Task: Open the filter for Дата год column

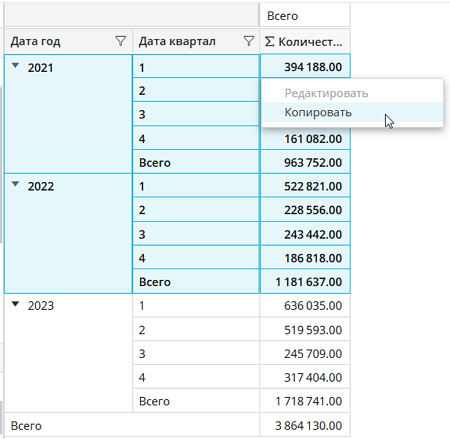Action: point(120,41)
